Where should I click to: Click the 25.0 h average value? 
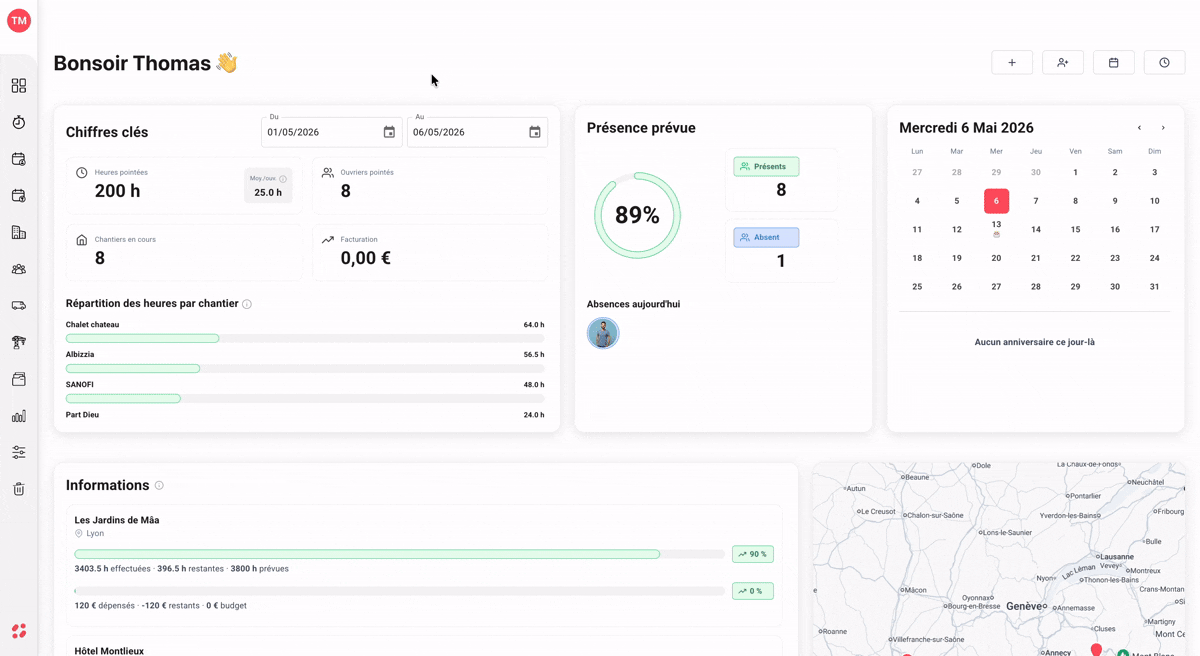pyautogui.click(x=268, y=193)
